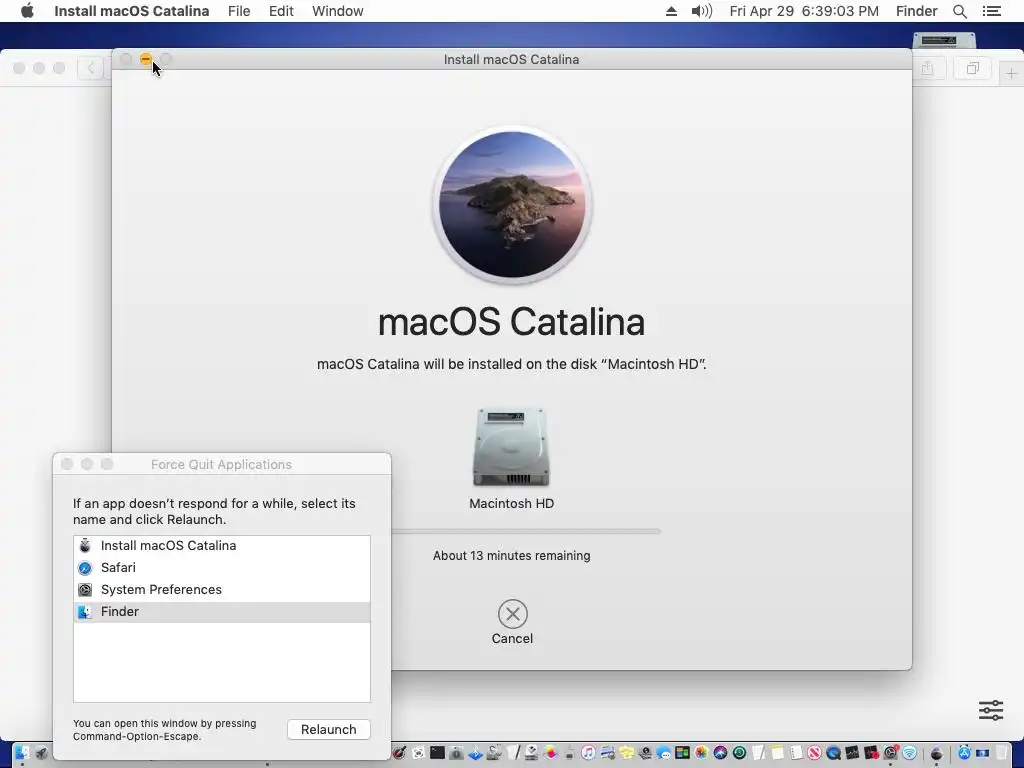The width and height of the screenshot is (1024, 768).
Task: Select System Preferences in Force Quit list
Action: tap(222, 590)
